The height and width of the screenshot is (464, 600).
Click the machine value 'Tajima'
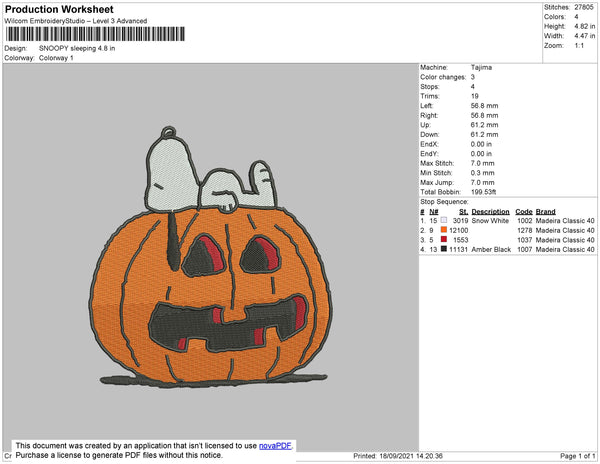pyautogui.click(x=481, y=67)
